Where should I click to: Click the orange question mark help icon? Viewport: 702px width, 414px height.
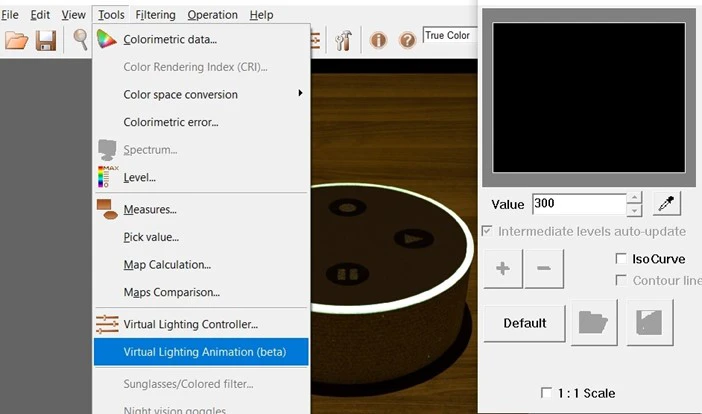pos(407,41)
